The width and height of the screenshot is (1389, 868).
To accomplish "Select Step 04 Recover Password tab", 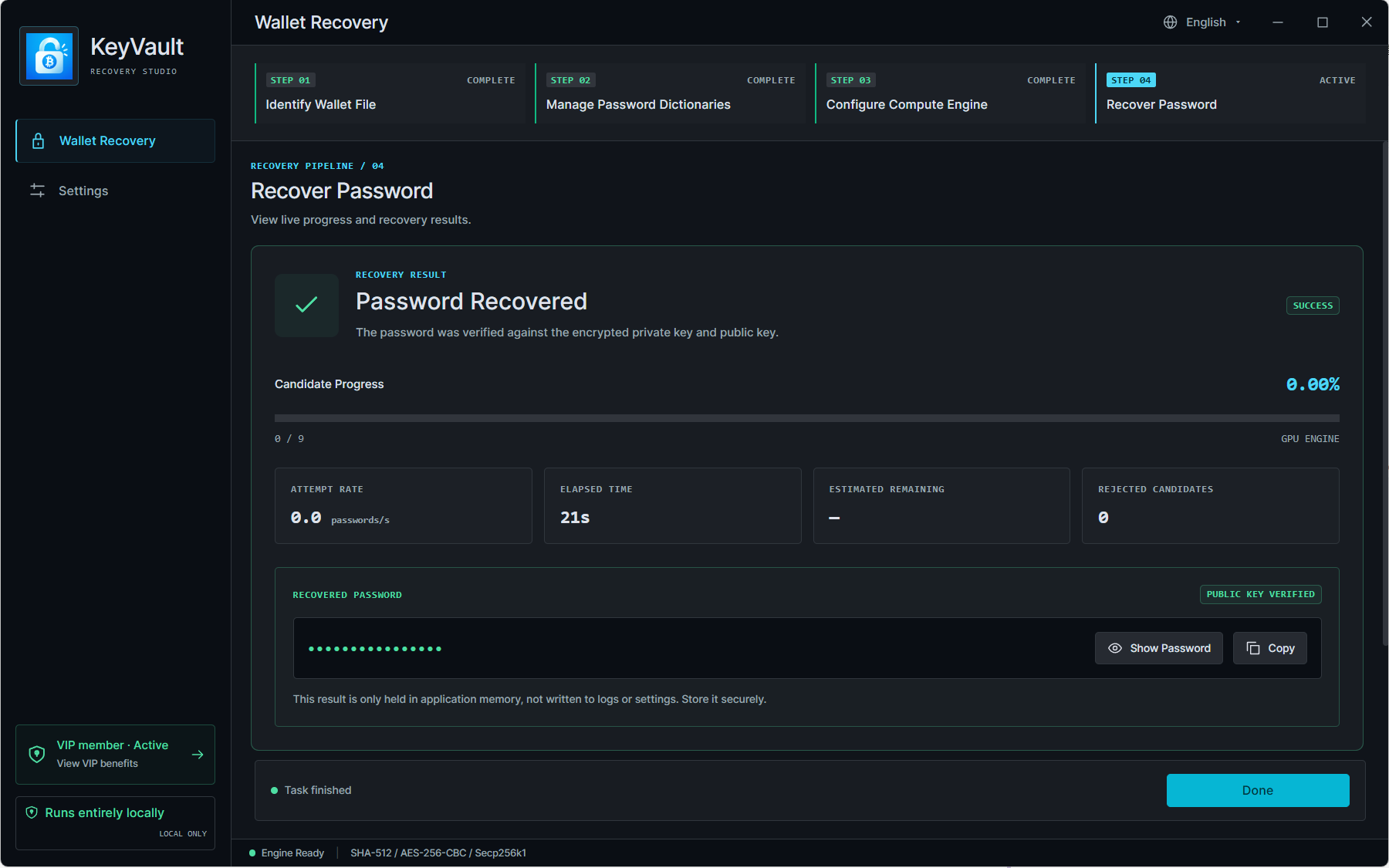I will 1230,93.
